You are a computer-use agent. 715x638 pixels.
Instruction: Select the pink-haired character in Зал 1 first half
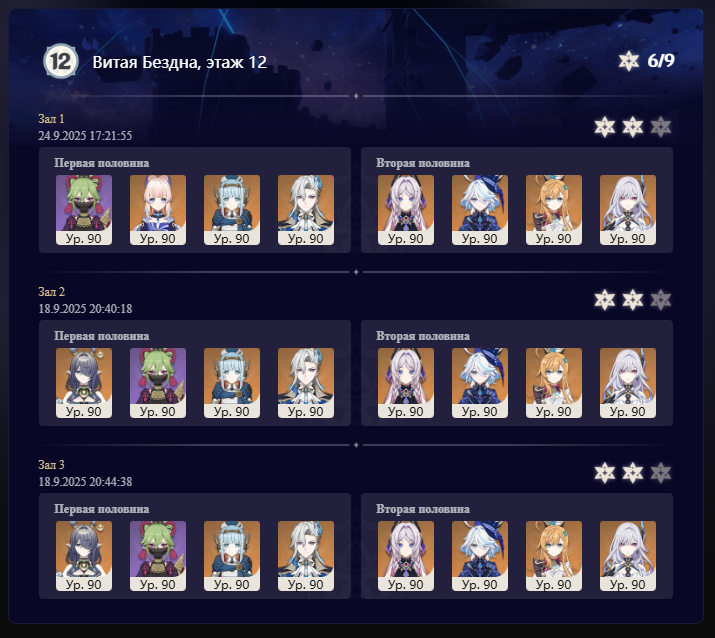(158, 210)
